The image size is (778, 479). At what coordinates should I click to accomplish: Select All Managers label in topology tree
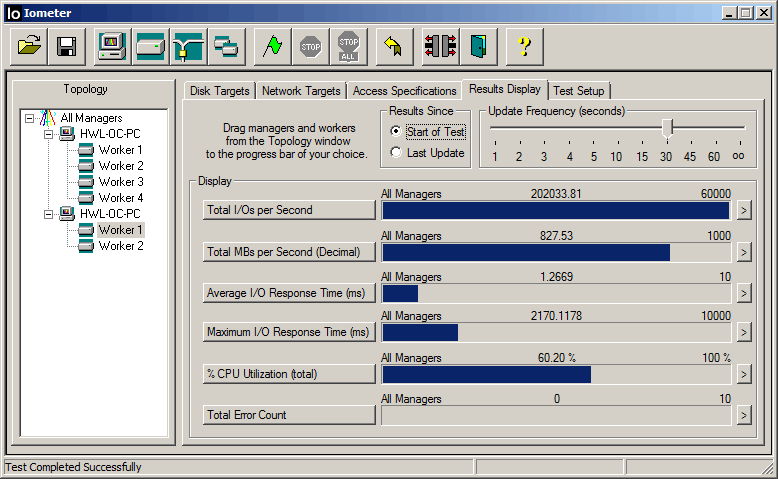point(91,118)
